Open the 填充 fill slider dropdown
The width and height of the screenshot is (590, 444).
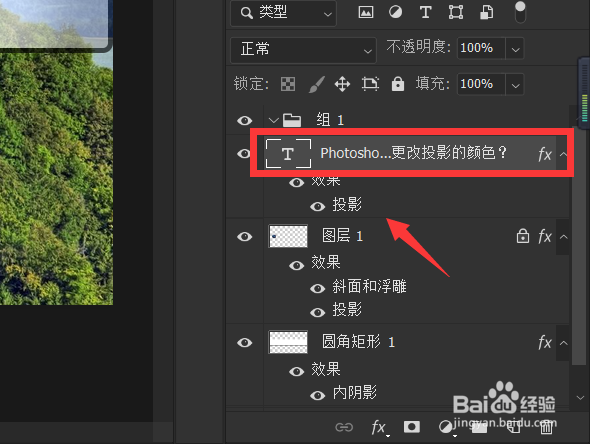(515, 85)
